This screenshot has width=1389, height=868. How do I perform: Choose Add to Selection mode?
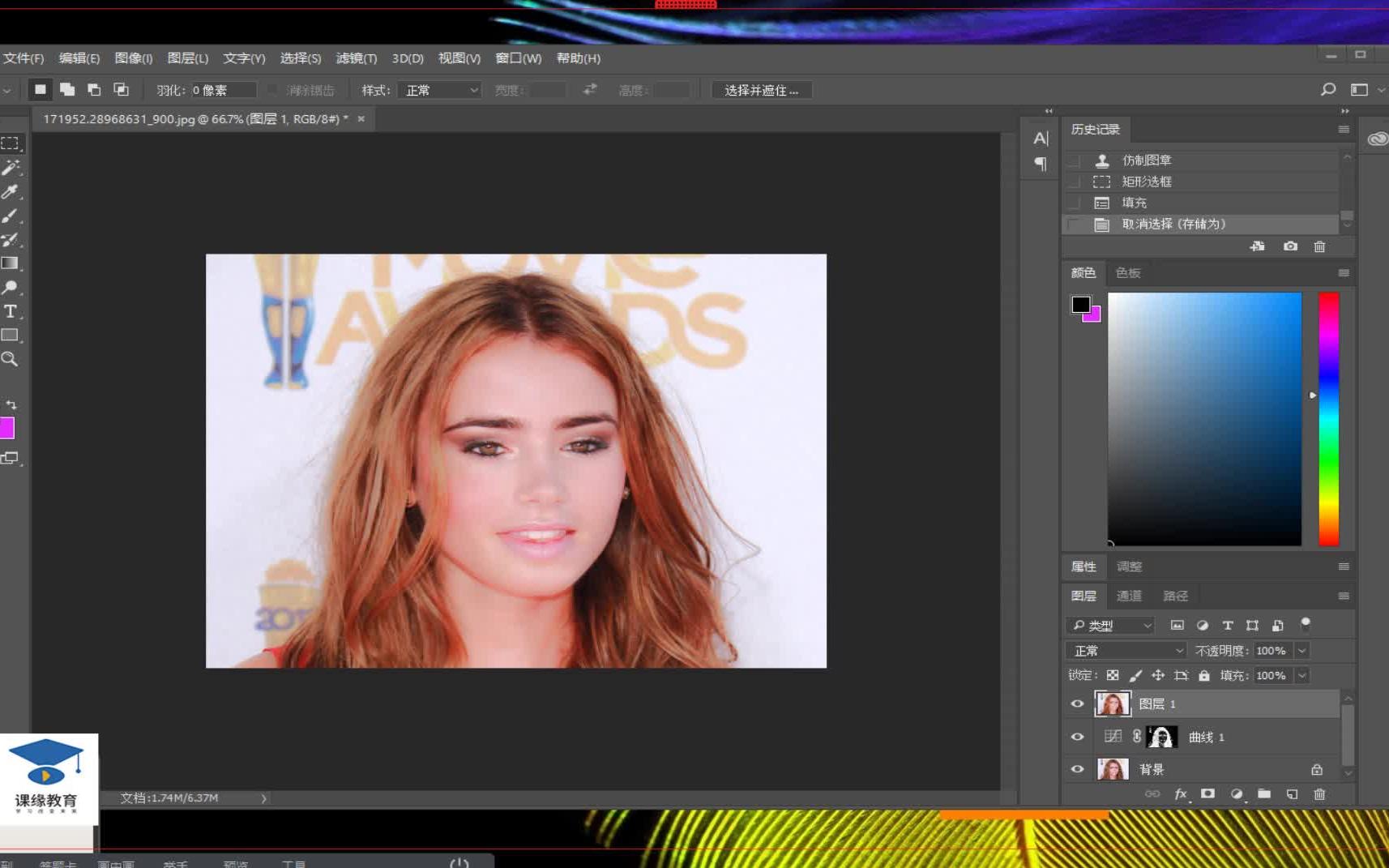tap(67, 90)
